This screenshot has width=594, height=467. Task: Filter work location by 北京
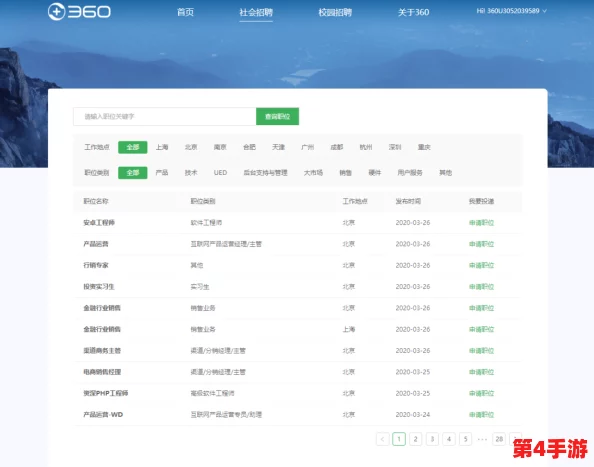(x=191, y=147)
